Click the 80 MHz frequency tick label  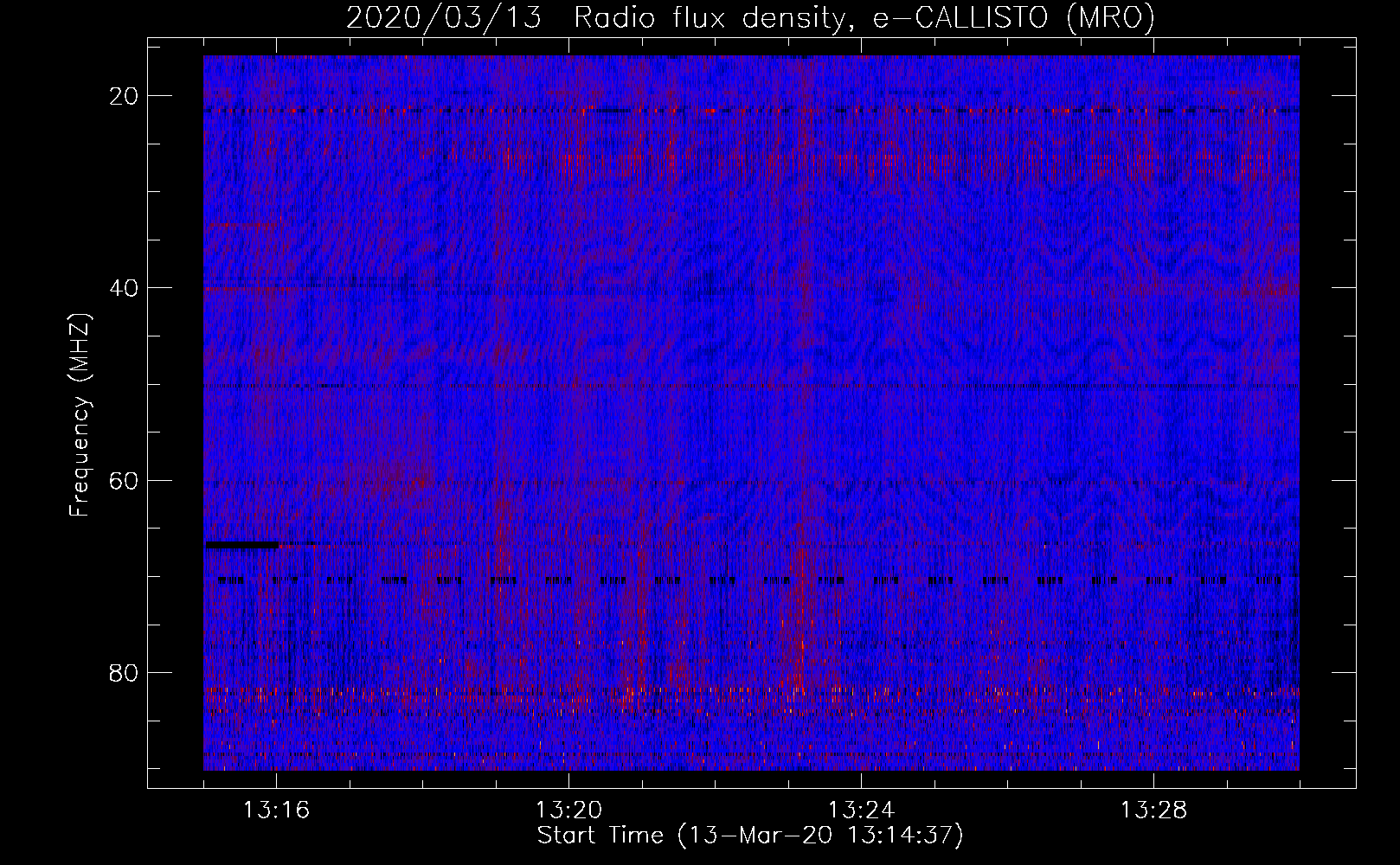[x=125, y=672]
